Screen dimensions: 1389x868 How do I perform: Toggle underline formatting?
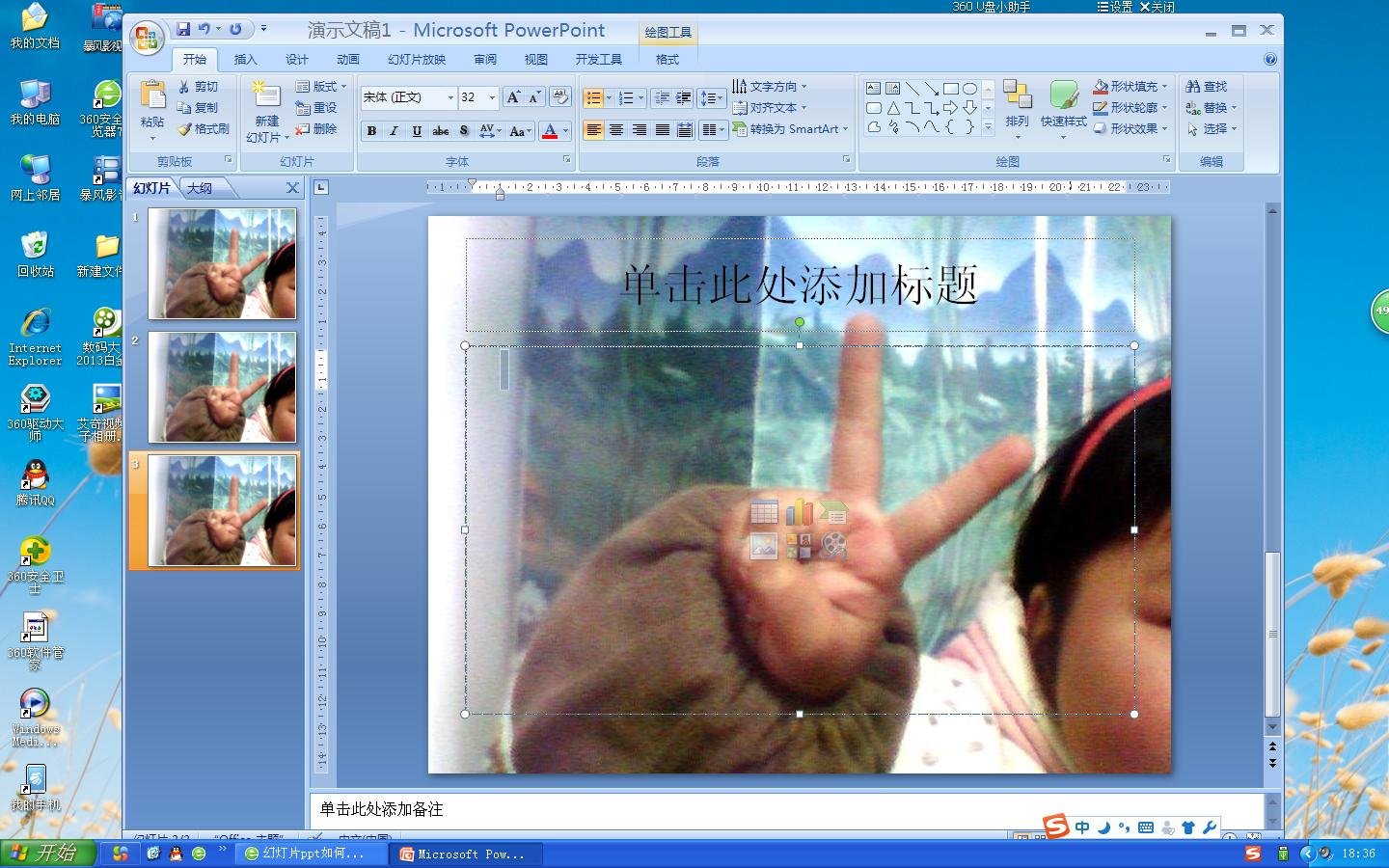[417, 131]
